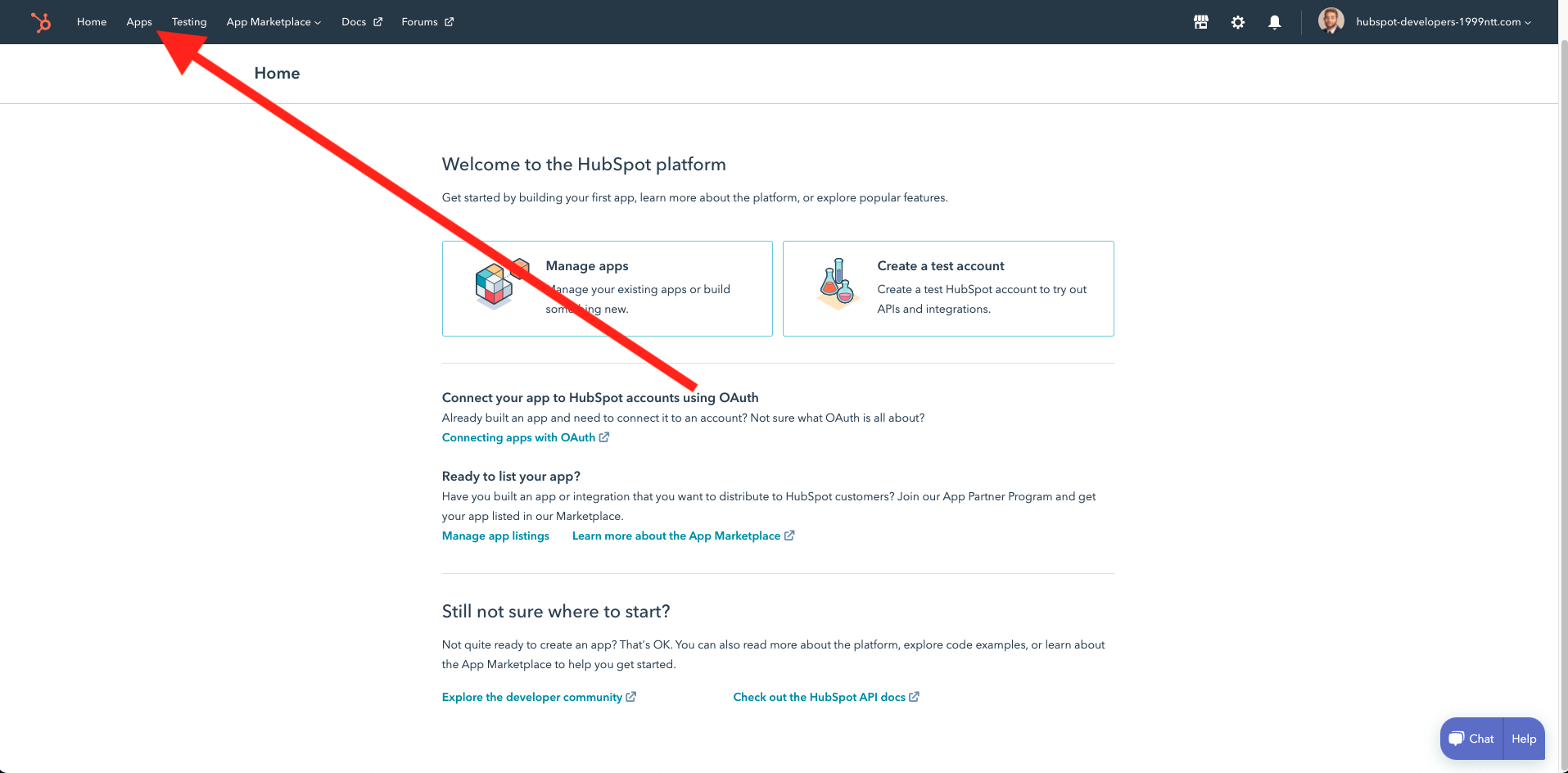The width and height of the screenshot is (1568, 773).
Task: Click external-link icon beside Docs
Action: click(377, 22)
